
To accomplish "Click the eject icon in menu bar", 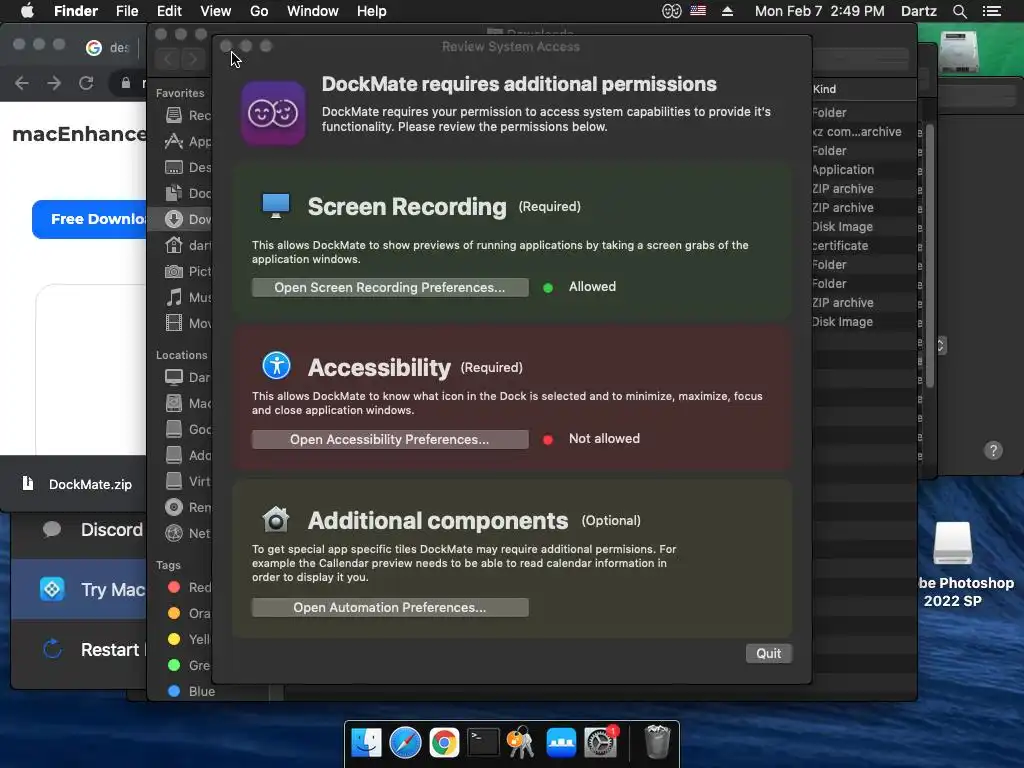I will click(727, 11).
